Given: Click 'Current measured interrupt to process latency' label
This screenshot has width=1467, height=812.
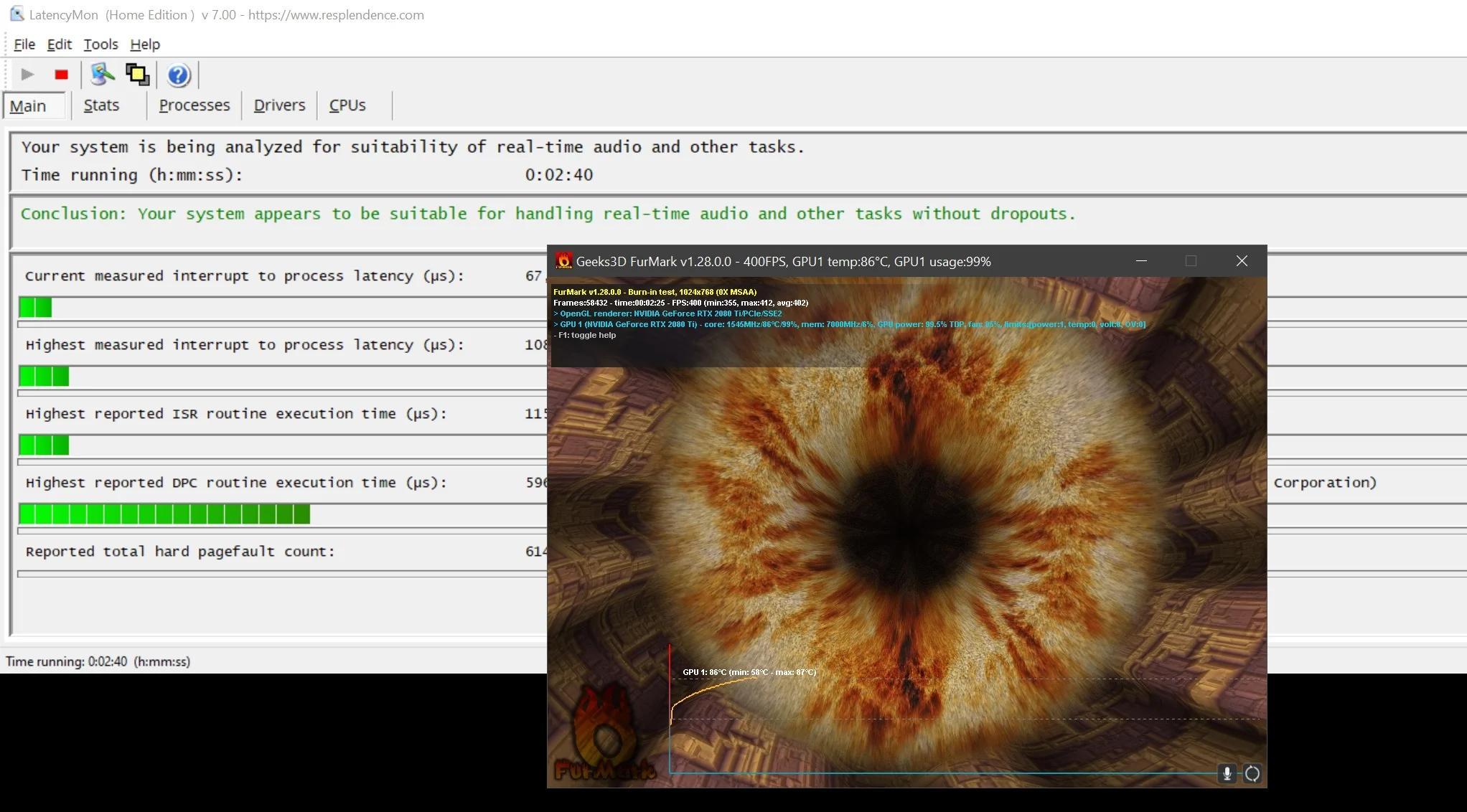Looking at the screenshot, I should pos(244,276).
